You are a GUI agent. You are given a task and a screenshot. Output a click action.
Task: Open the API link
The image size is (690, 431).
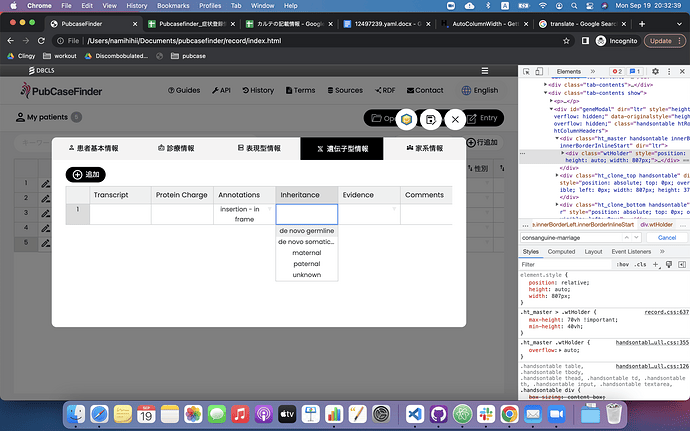pos(221,90)
